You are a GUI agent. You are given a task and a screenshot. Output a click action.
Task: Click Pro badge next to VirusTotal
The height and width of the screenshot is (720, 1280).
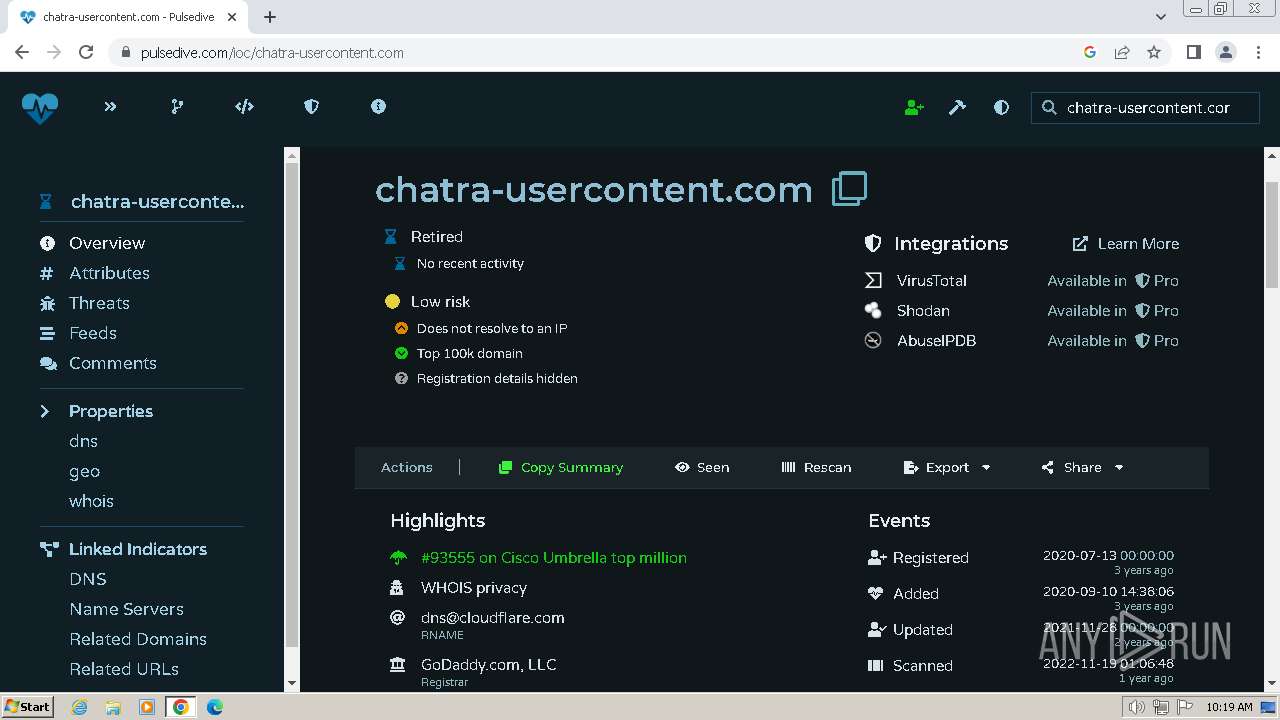pos(1156,281)
